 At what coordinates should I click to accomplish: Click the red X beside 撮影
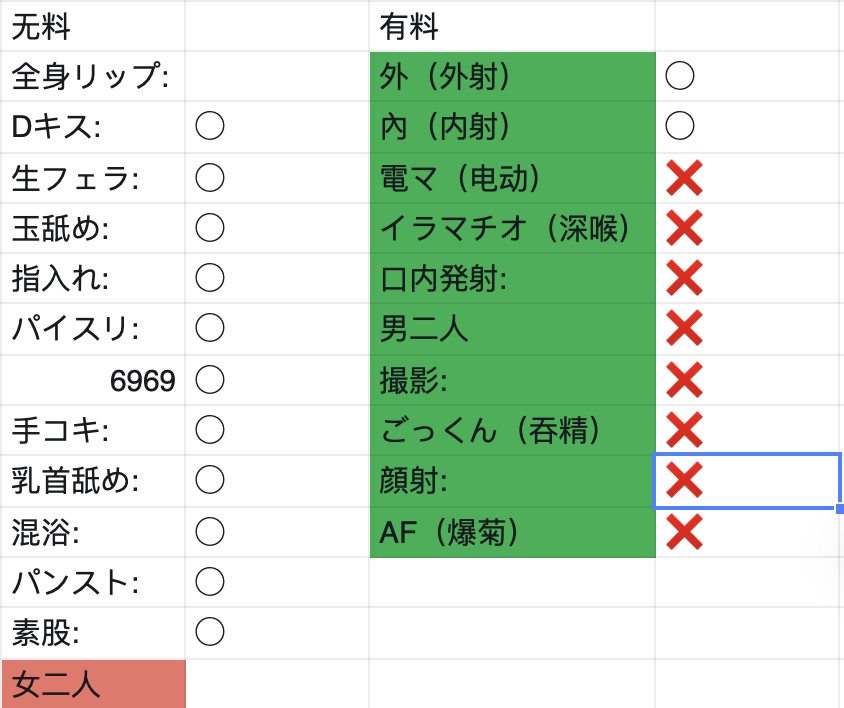point(684,379)
